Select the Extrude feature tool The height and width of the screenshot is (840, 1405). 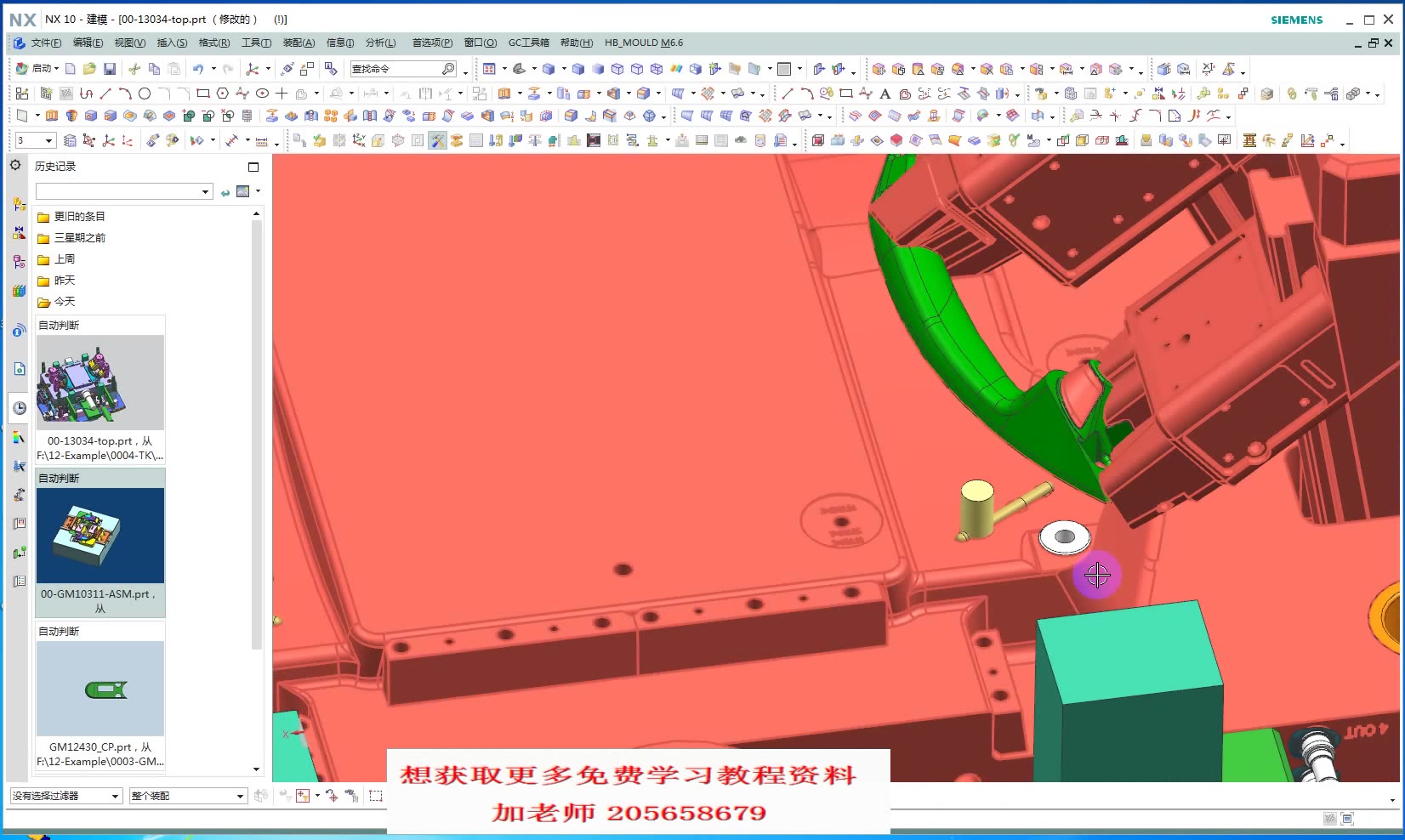click(x=505, y=94)
